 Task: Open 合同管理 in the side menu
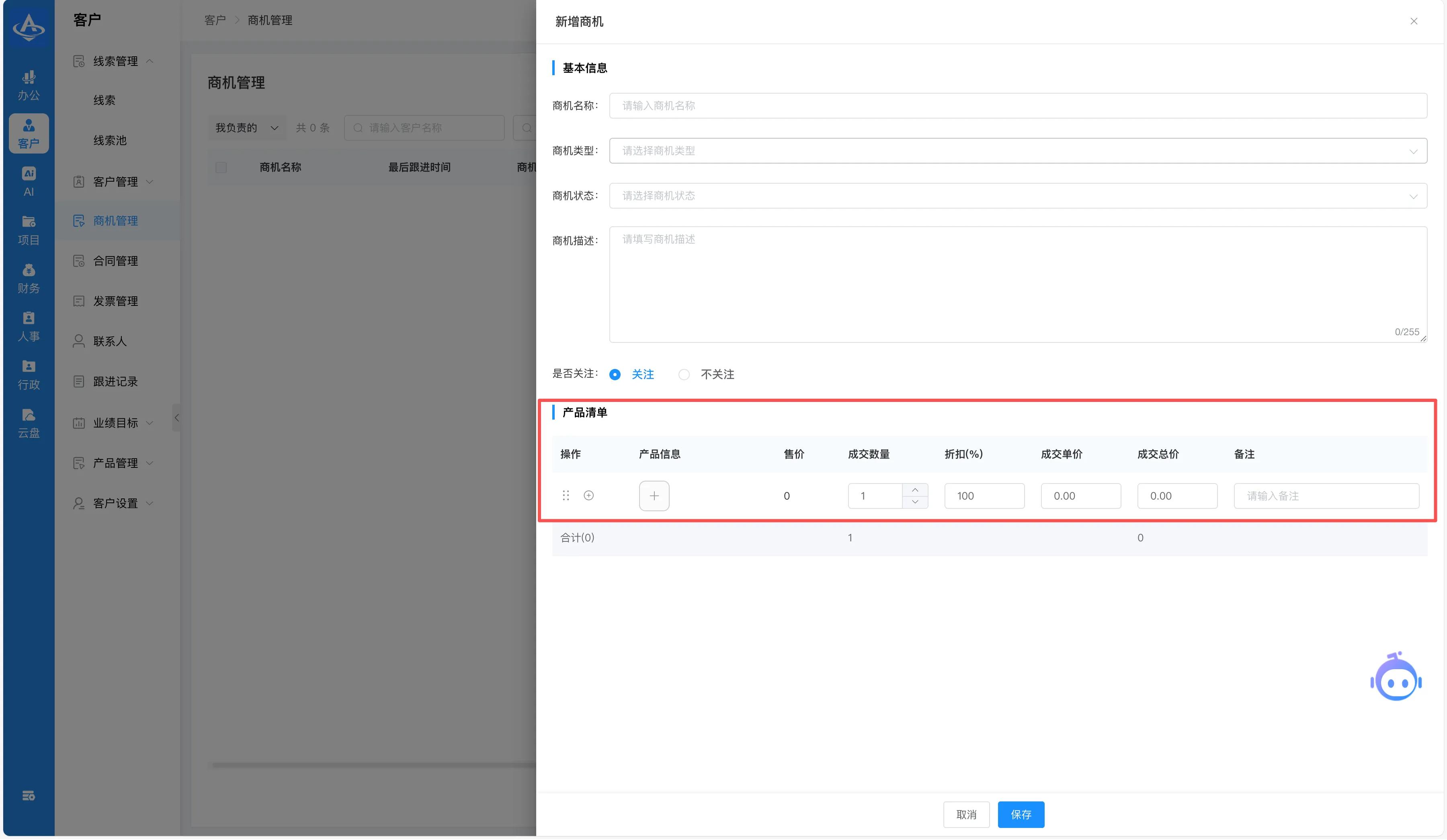coord(115,261)
